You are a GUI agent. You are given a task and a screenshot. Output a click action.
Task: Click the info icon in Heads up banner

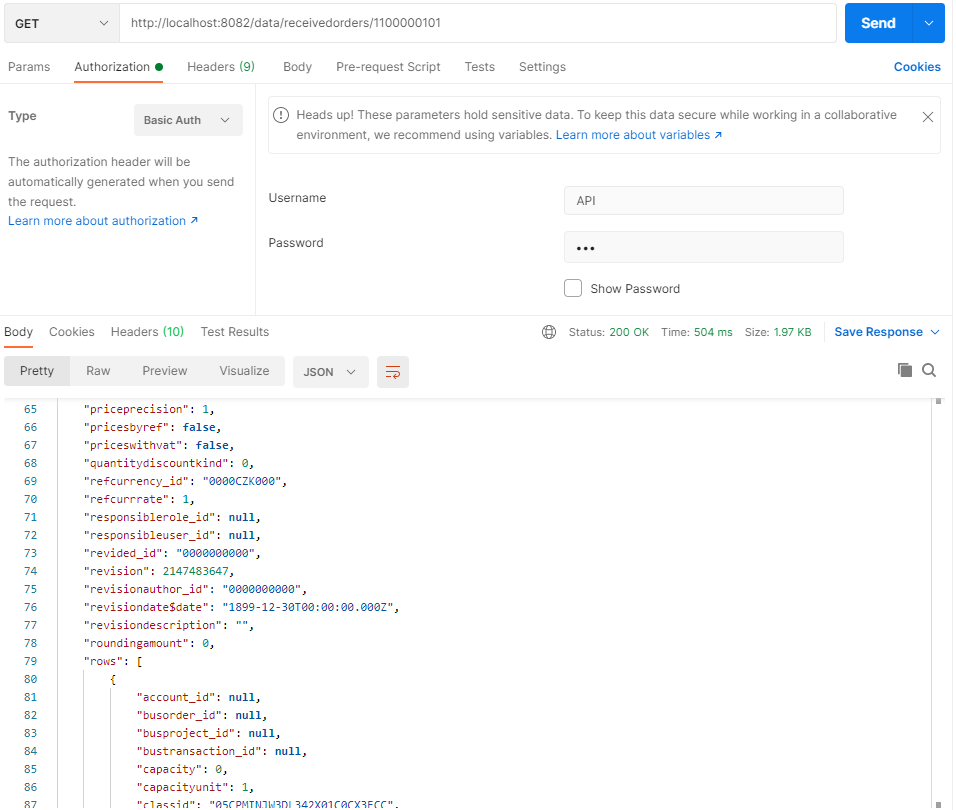(282, 115)
